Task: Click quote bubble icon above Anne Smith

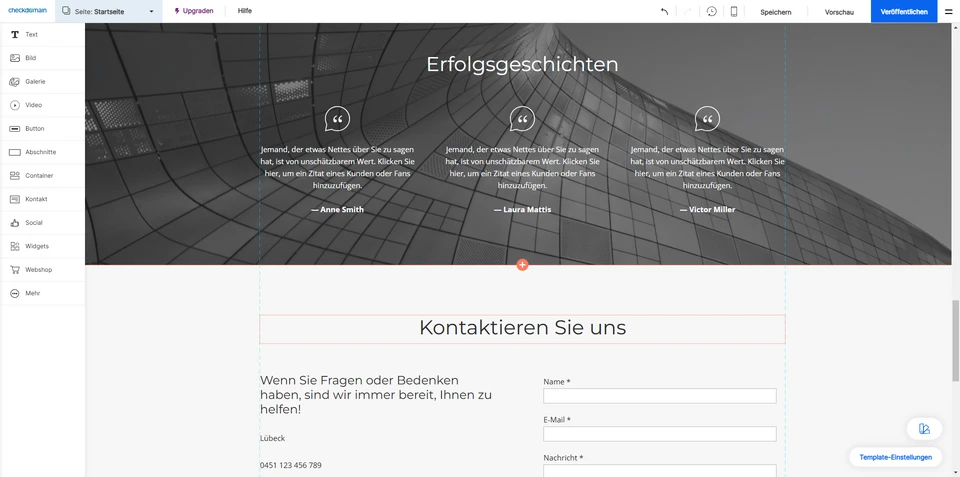Action: coord(337,119)
